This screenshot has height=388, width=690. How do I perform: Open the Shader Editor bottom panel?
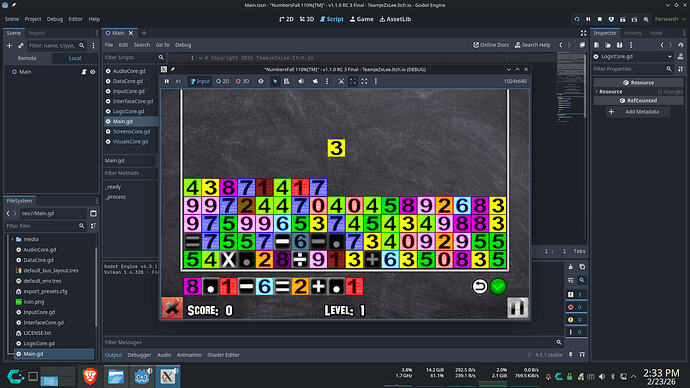223,355
